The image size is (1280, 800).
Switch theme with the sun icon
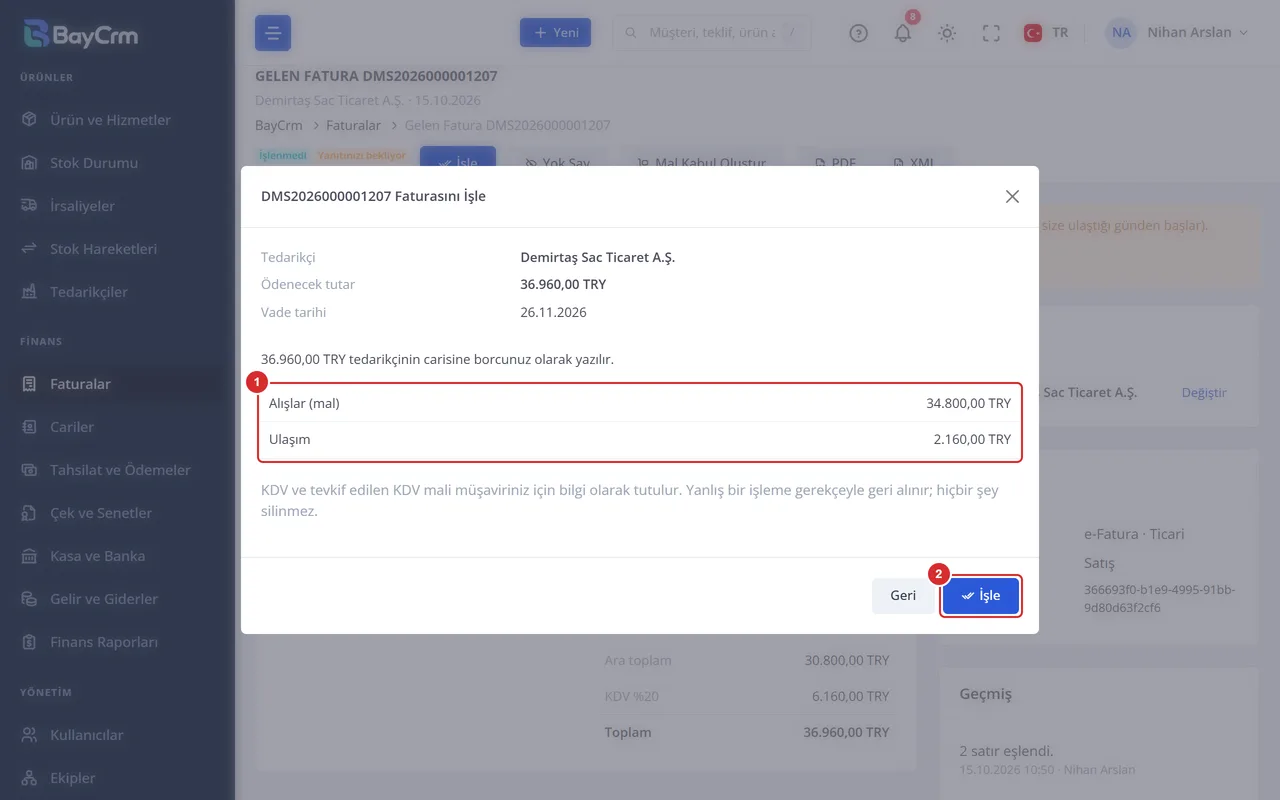(x=947, y=33)
